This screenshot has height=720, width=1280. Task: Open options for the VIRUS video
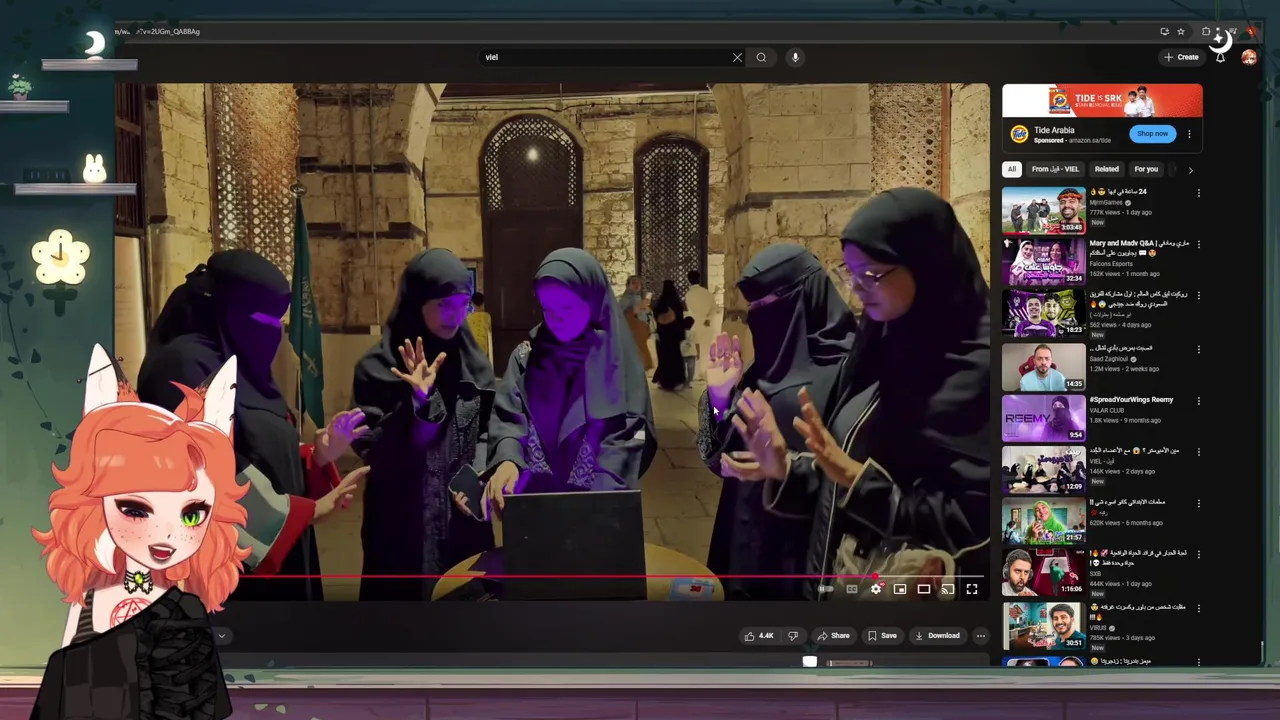click(x=1198, y=608)
